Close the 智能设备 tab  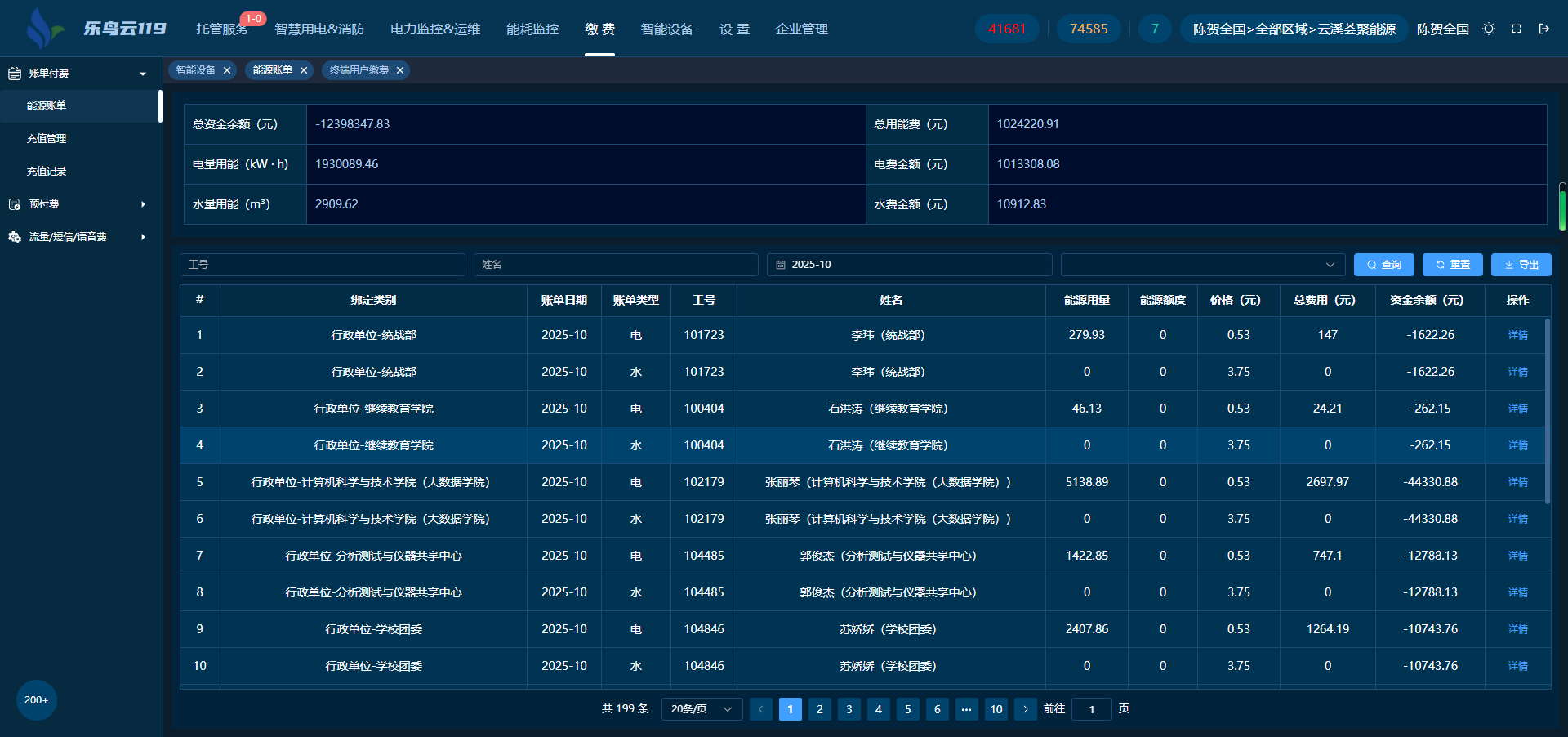tap(227, 70)
